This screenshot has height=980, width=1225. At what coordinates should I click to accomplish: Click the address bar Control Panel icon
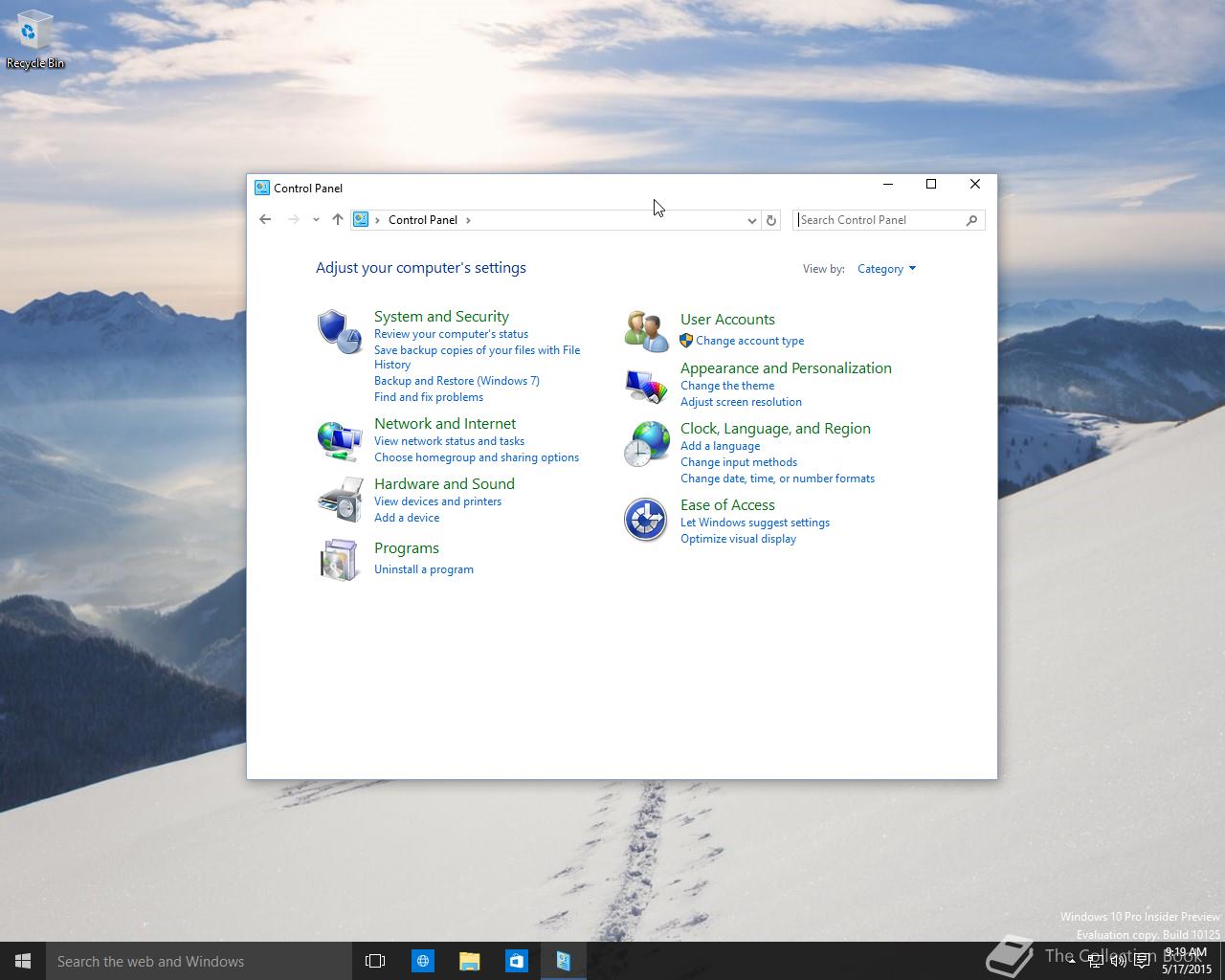361,219
